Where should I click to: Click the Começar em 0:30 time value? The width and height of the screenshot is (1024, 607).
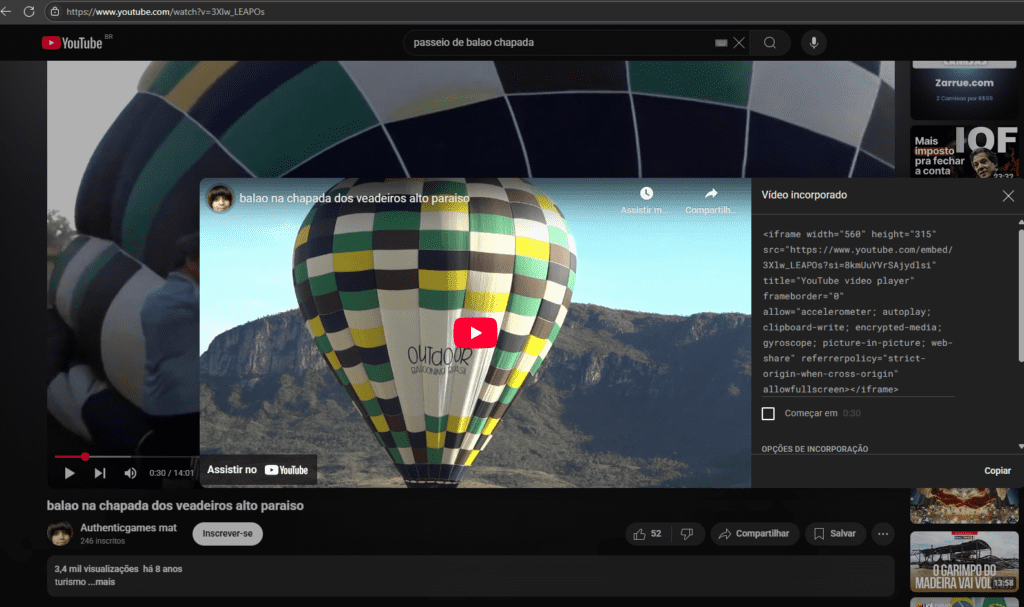(x=852, y=414)
